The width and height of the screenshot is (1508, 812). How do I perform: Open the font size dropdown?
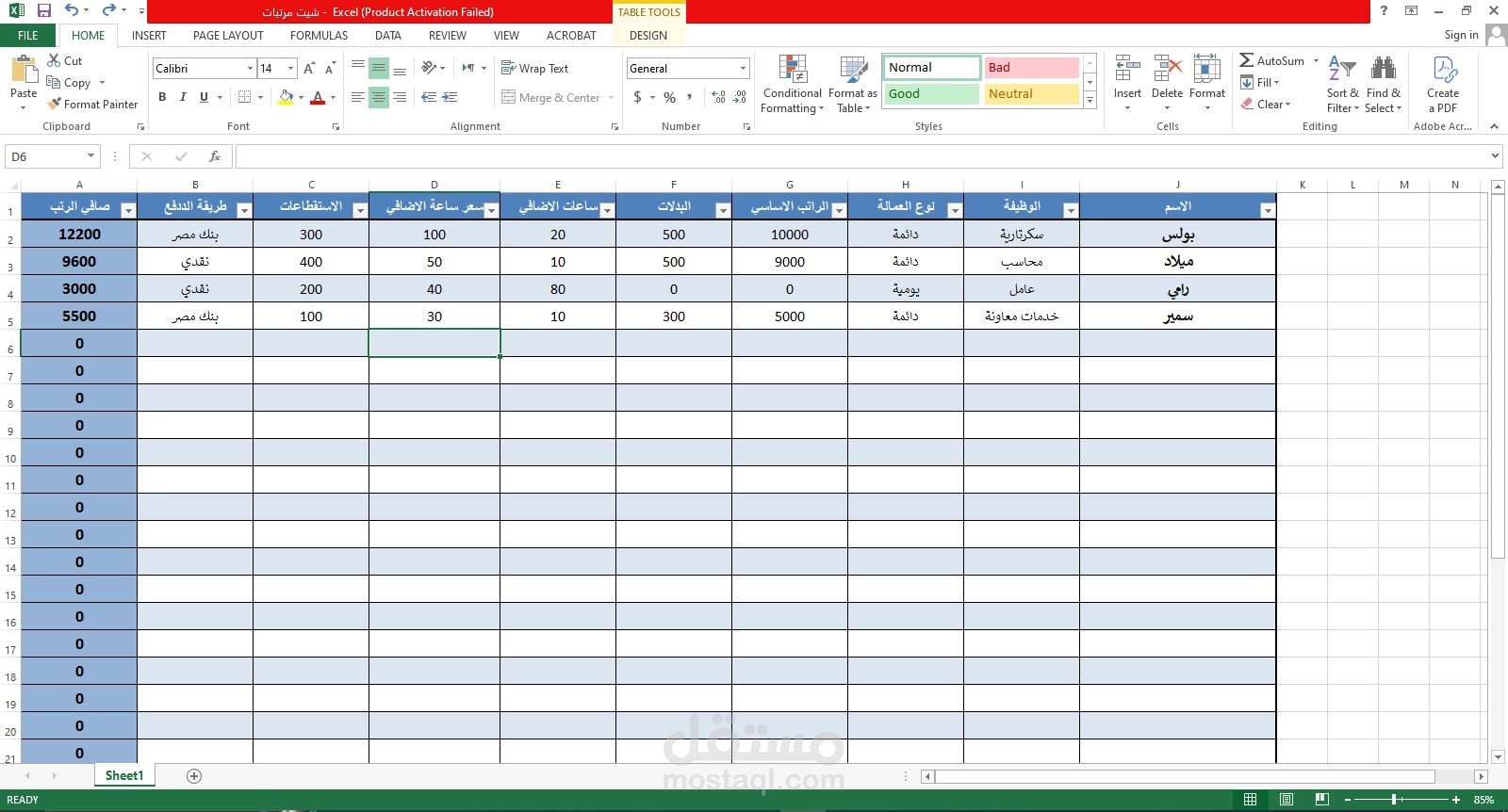(290, 68)
